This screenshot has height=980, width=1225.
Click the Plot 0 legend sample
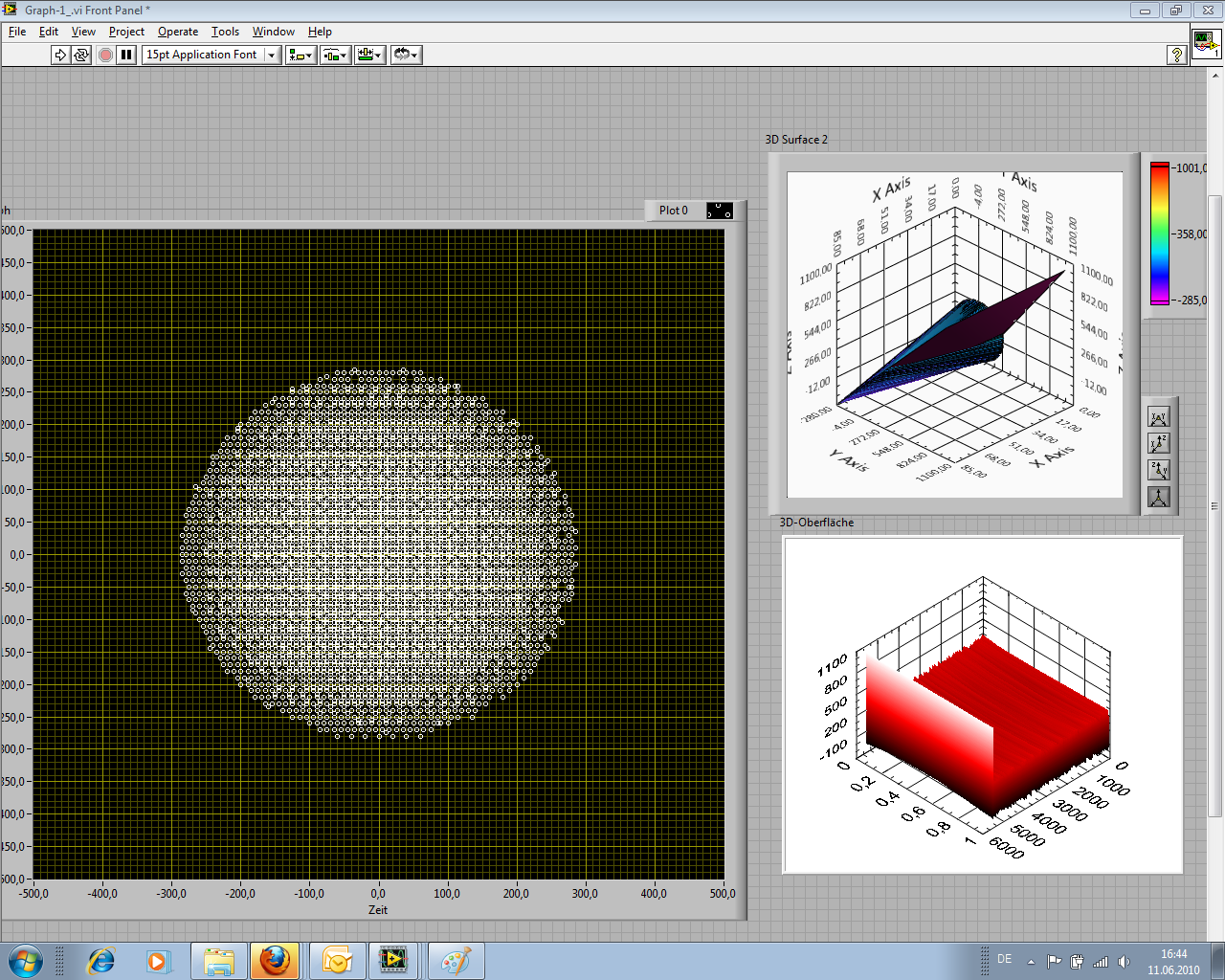coord(720,211)
